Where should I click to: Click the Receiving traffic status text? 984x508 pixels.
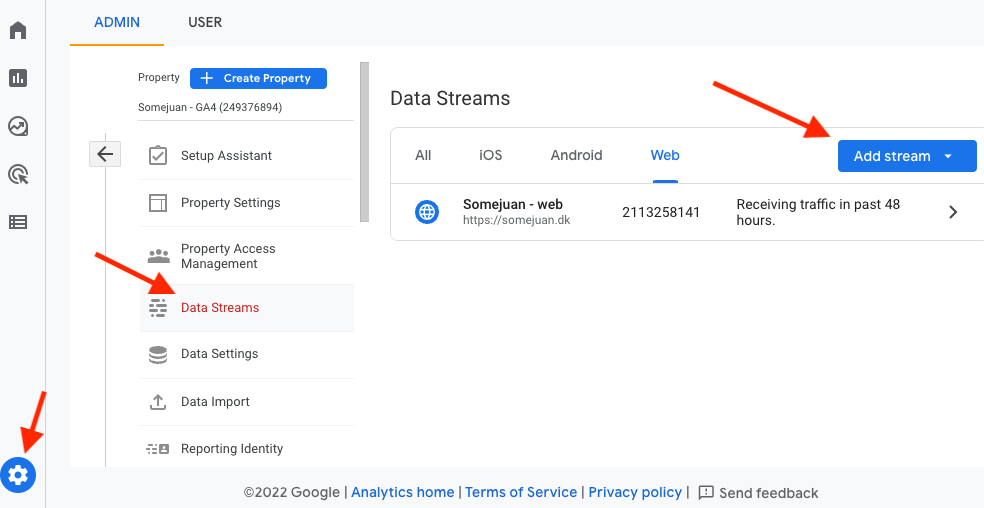click(818, 212)
